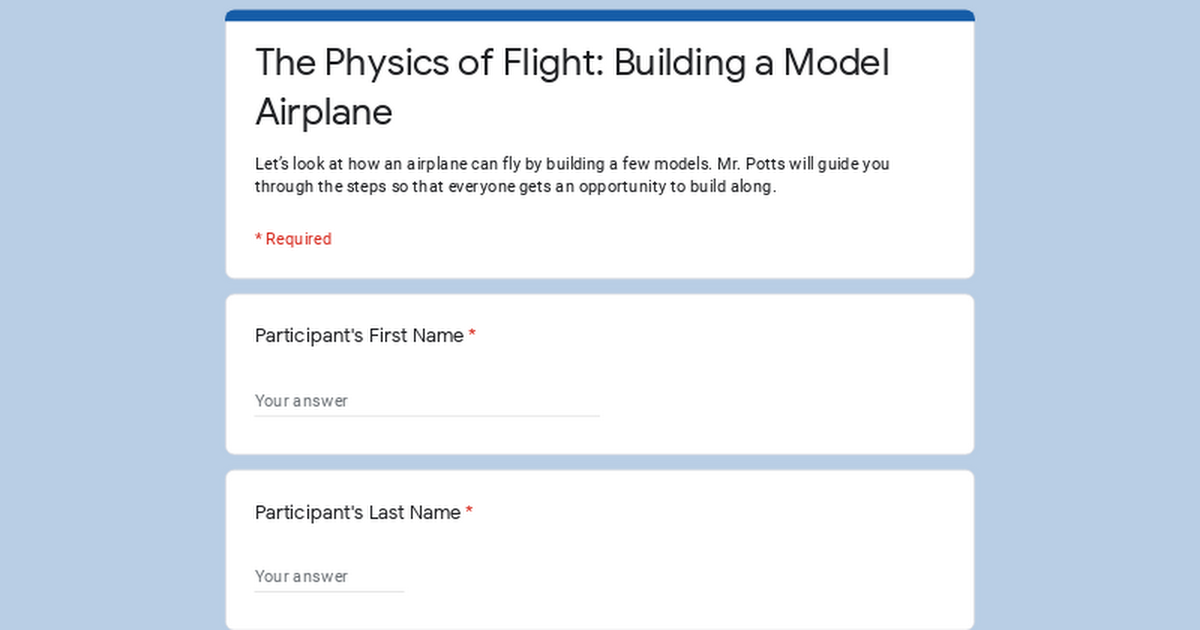Click the word "Model" in the title
1200x630 pixels.
(x=836, y=62)
